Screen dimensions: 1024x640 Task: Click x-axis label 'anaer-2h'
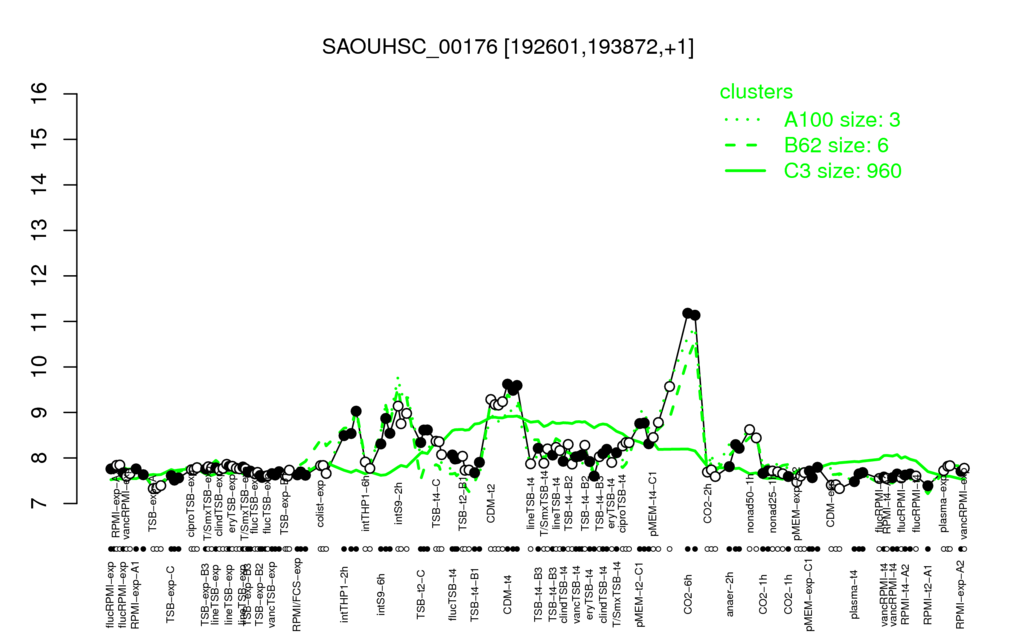[x=730, y=593]
